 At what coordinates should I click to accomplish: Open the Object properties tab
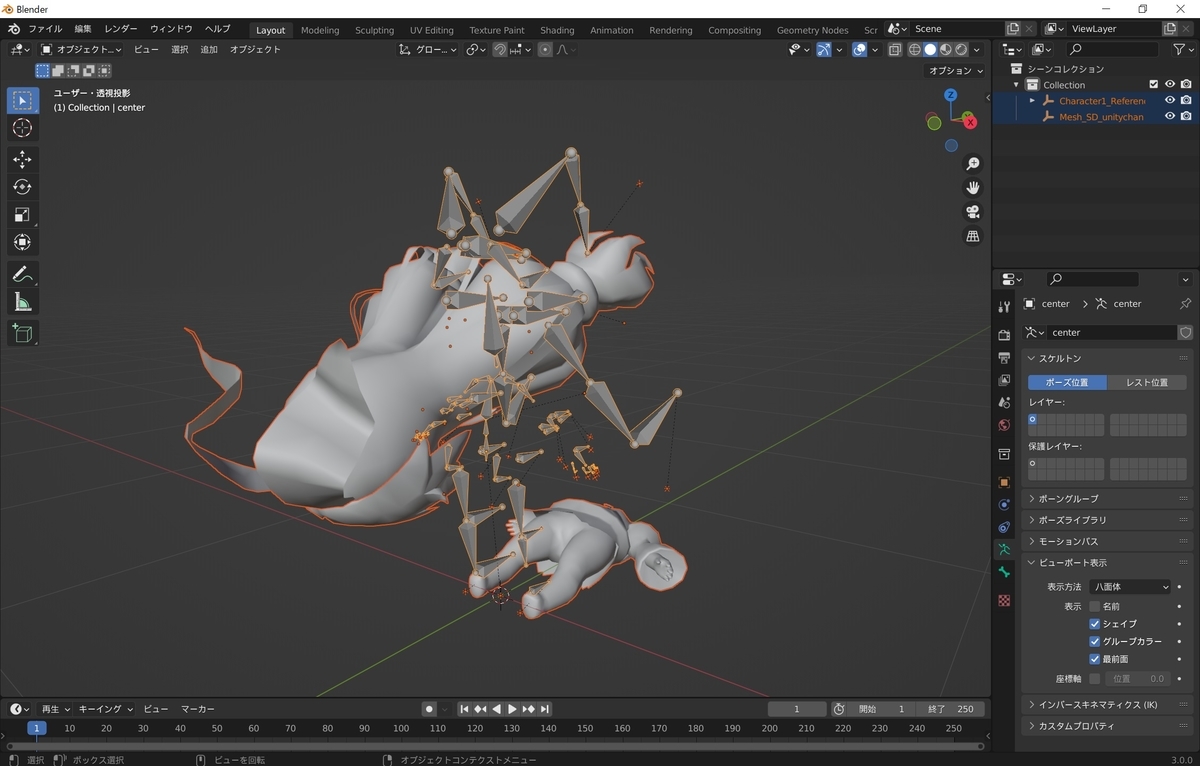1004,482
